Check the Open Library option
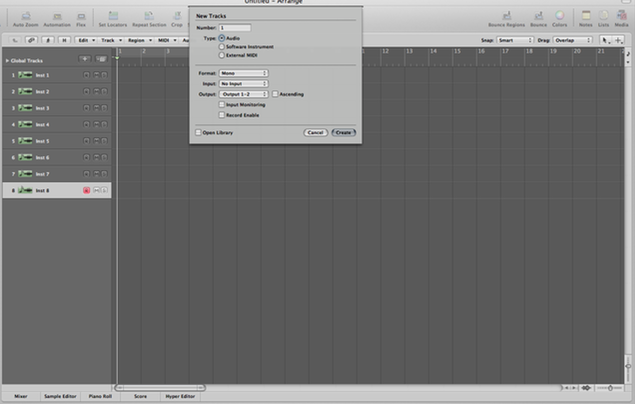The width and height of the screenshot is (635, 404). click(x=198, y=132)
